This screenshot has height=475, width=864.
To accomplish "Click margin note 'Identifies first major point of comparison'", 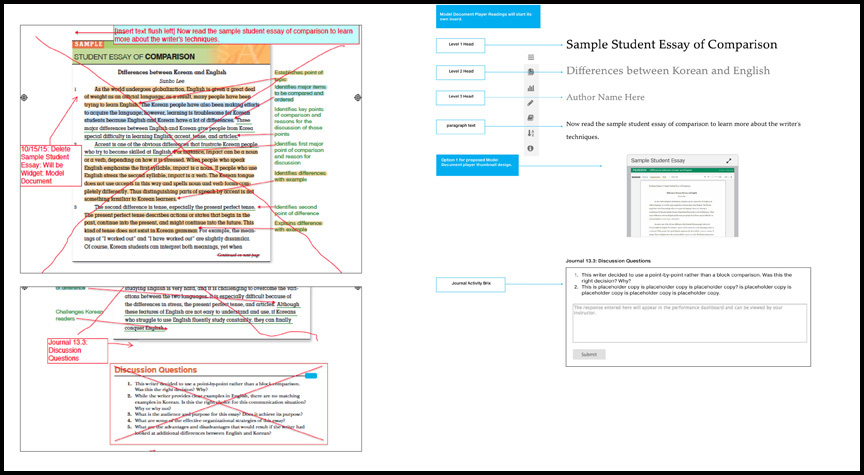I will point(299,154).
